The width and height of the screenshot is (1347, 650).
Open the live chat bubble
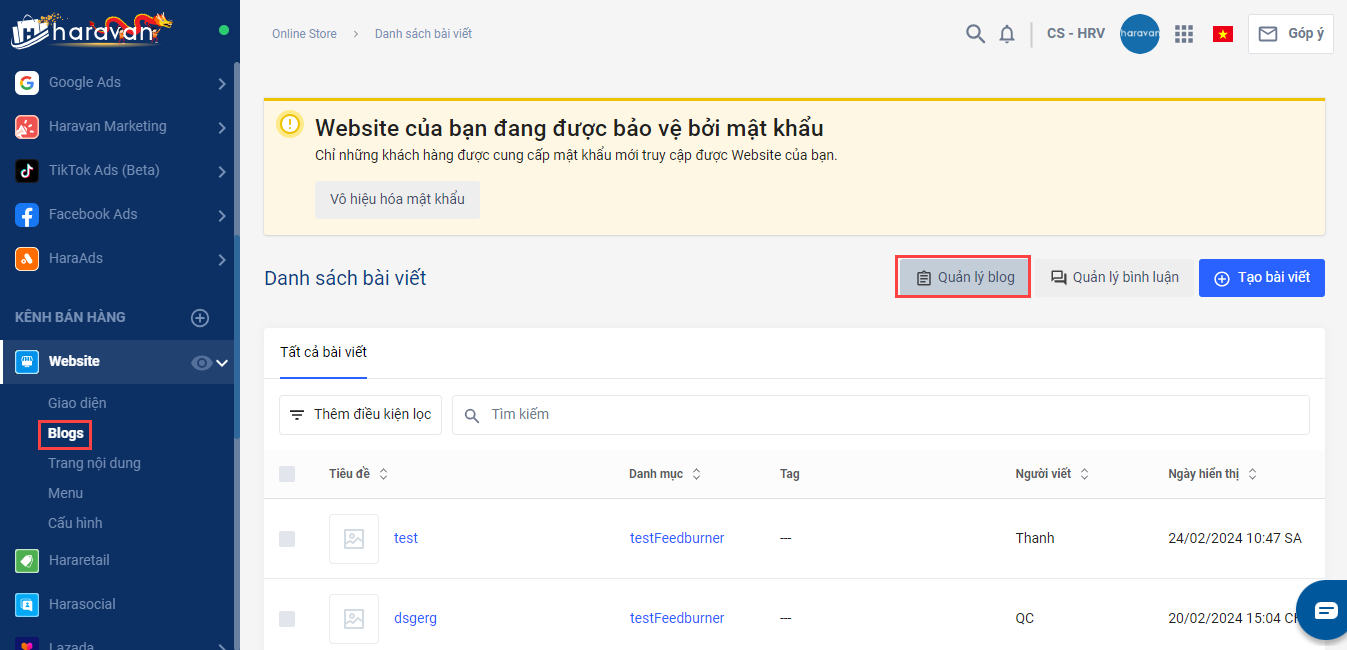(x=1325, y=610)
